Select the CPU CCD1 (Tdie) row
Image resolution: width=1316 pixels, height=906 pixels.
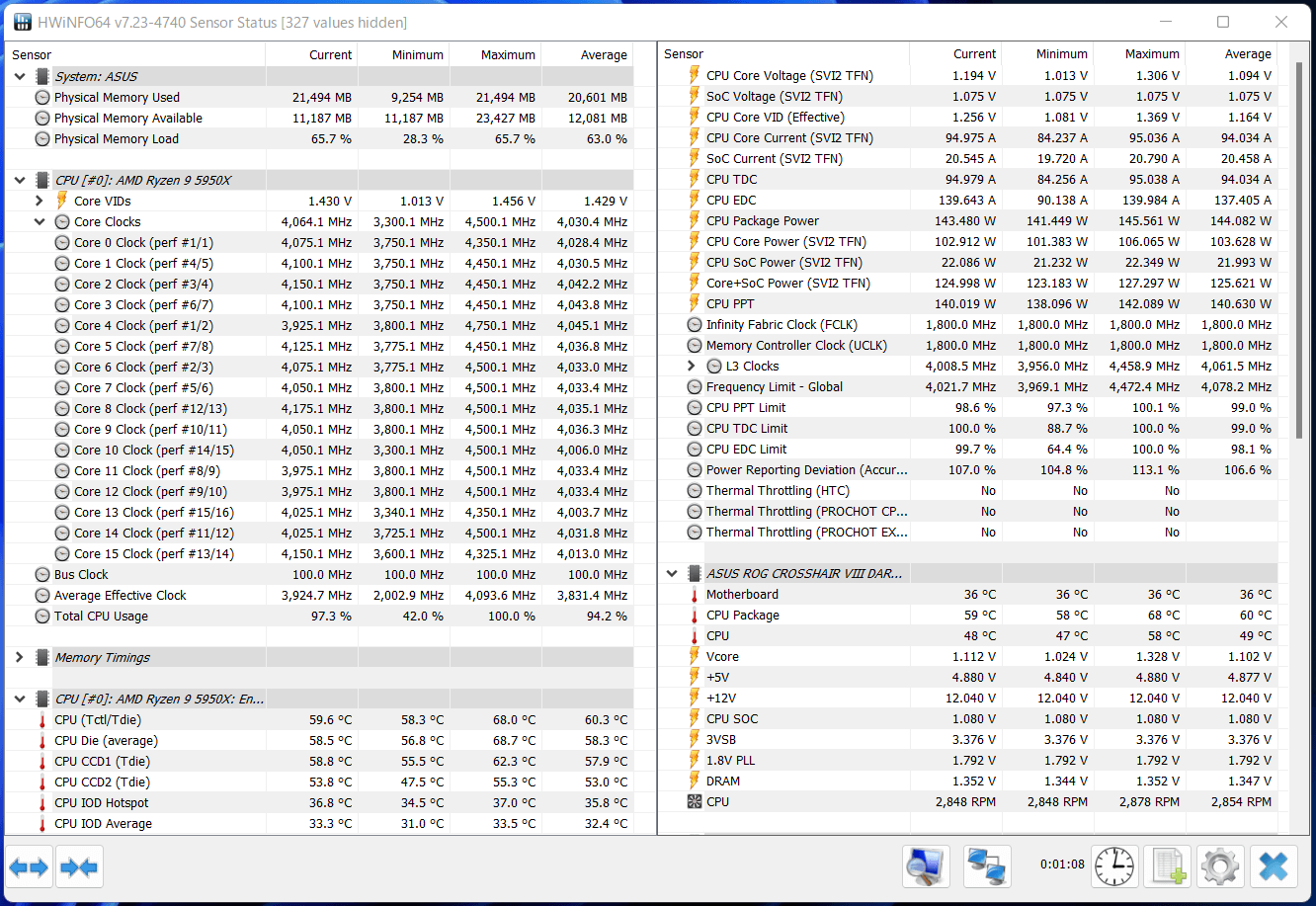(x=319, y=762)
